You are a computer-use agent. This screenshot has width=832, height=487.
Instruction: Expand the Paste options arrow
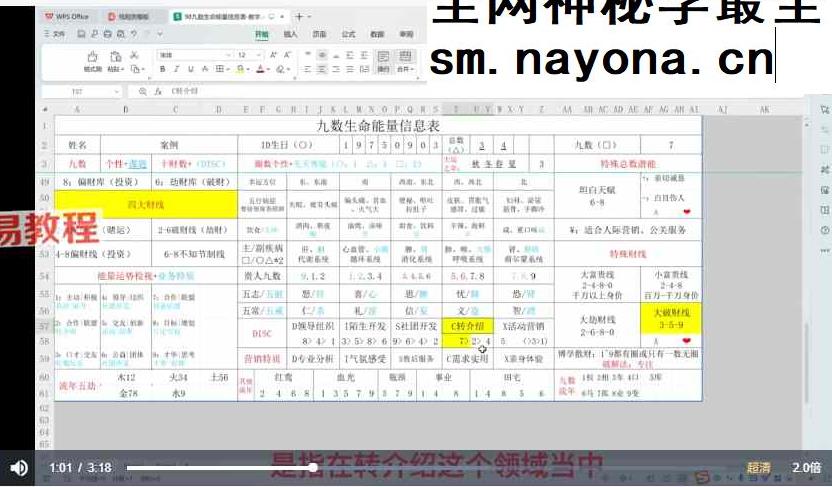(x=123, y=69)
